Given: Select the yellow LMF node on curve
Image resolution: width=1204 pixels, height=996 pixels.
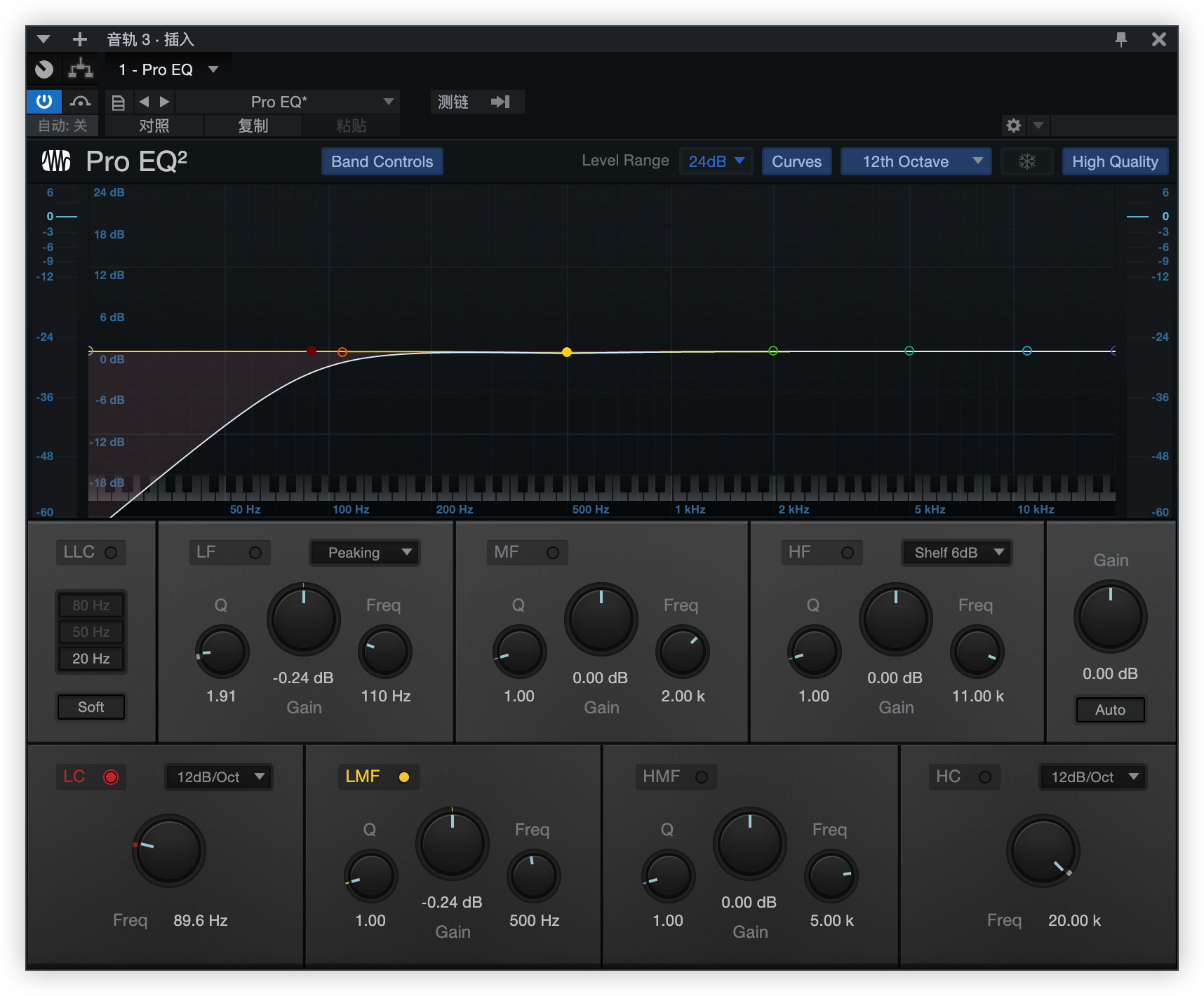Looking at the screenshot, I should click(567, 352).
